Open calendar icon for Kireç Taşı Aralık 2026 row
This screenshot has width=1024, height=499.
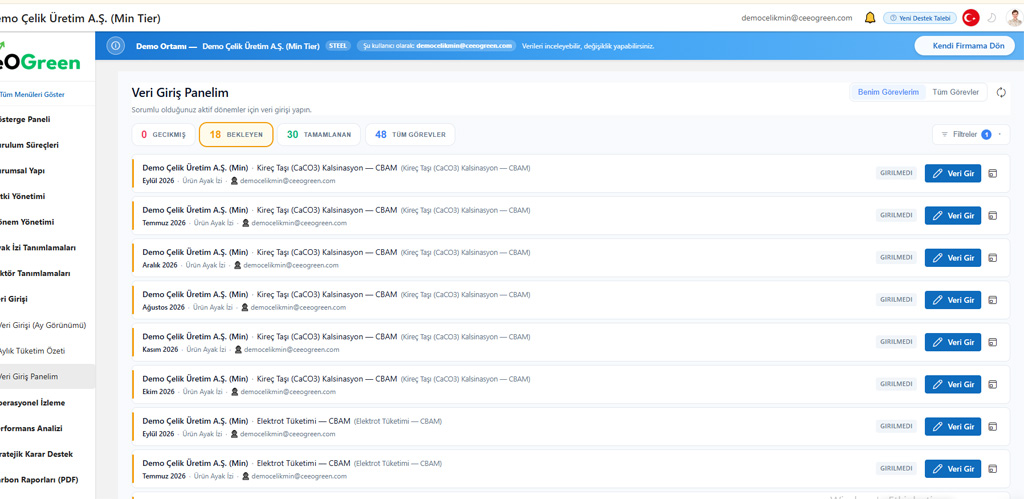coord(993,258)
